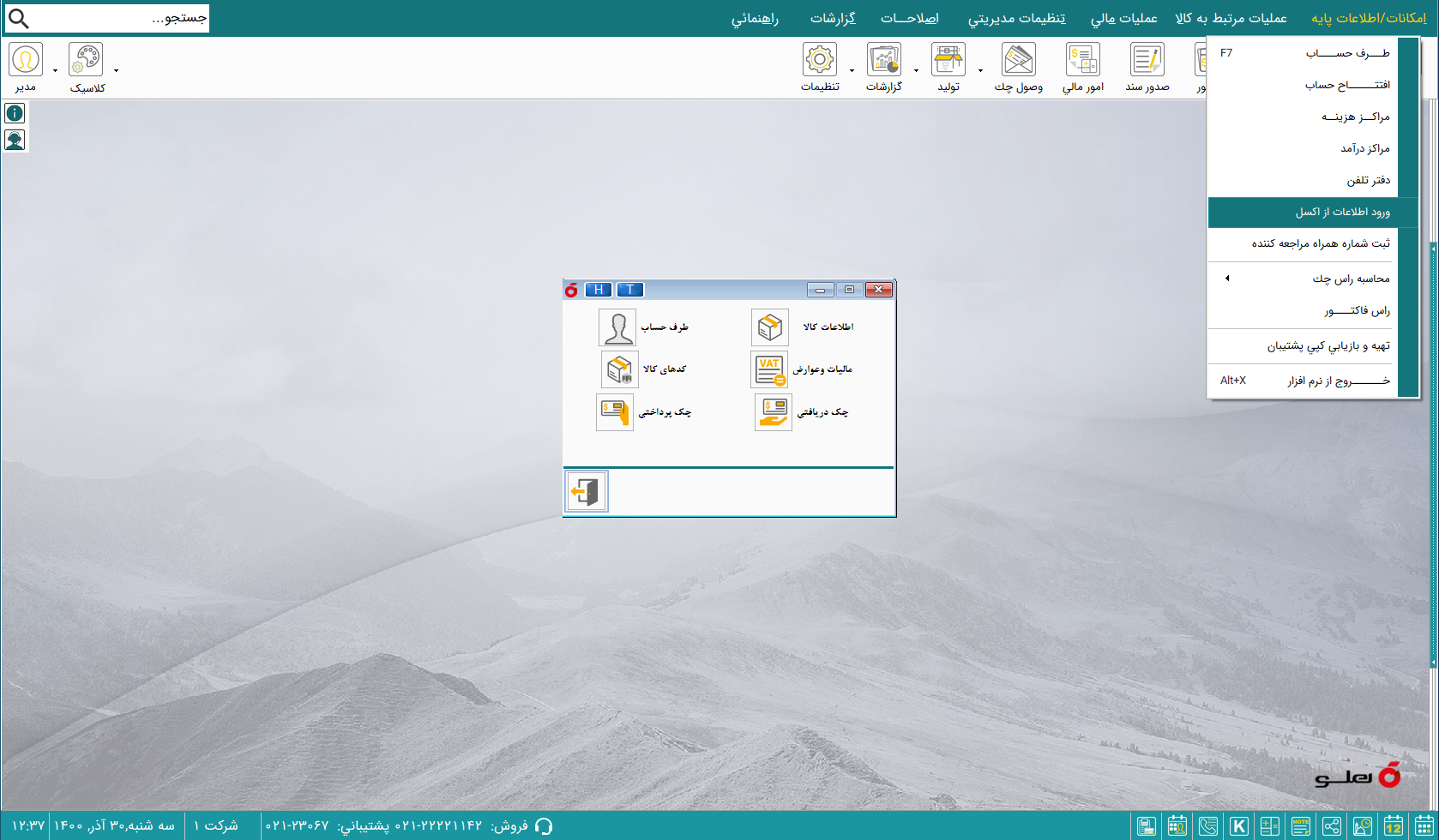Image resolution: width=1439 pixels, height=840 pixels.
Task: Select the چک دریافتی (received check) icon
Action: tap(772, 411)
